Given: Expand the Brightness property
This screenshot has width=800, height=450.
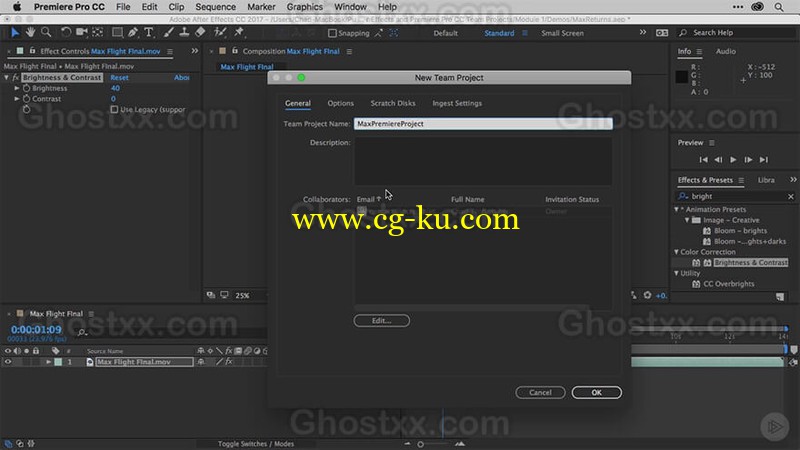Looking at the screenshot, I should pos(17,88).
